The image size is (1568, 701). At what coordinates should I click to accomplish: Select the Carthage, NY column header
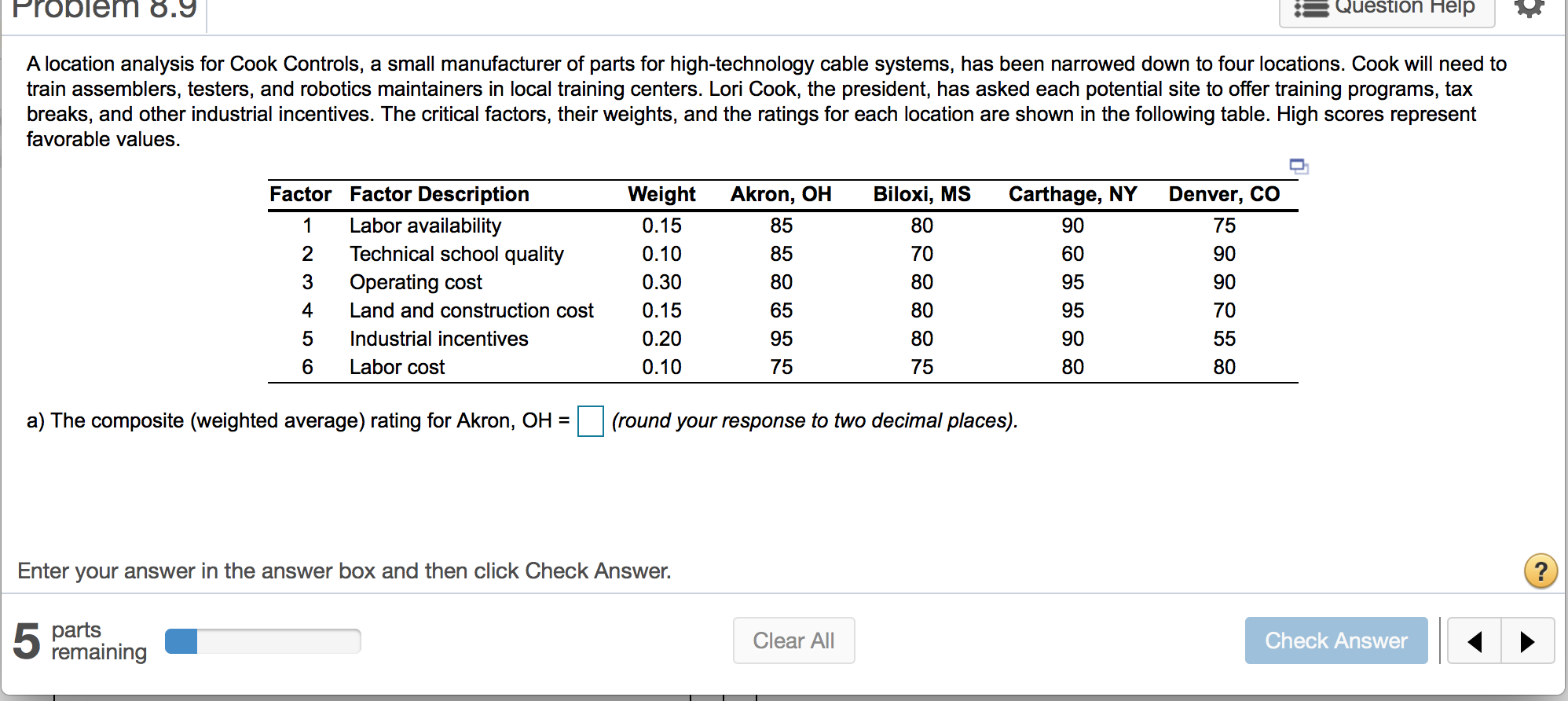pos(1072,194)
